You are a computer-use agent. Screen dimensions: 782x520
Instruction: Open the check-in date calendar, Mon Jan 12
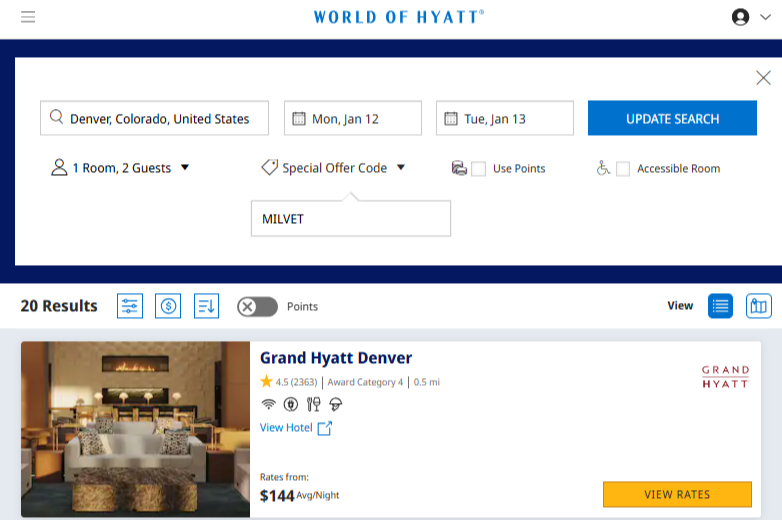click(352, 118)
